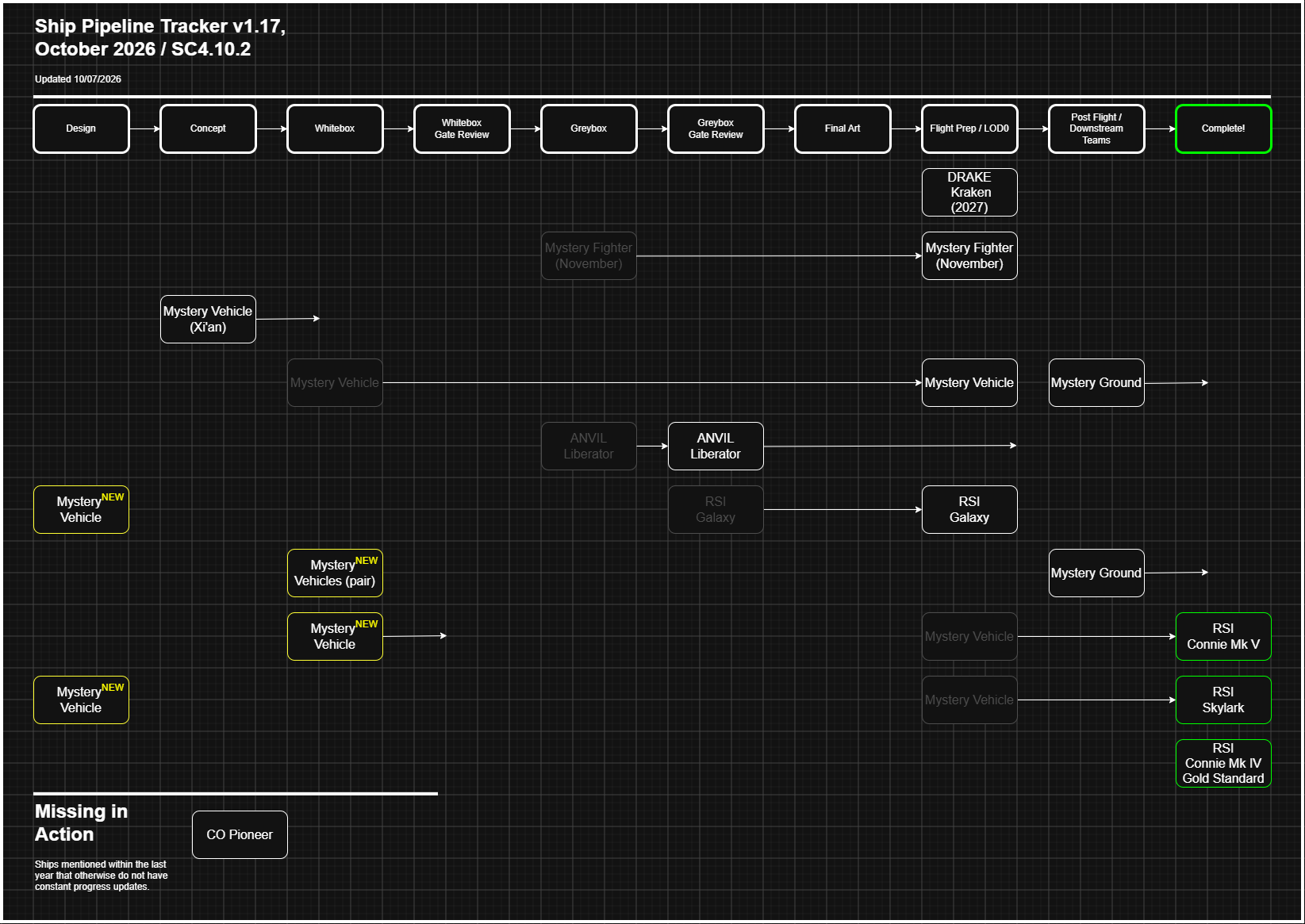The width and height of the screenshot is (1305, 924).
Task: Select the Updated 10/07/2026 text
Action: [78, 79]
